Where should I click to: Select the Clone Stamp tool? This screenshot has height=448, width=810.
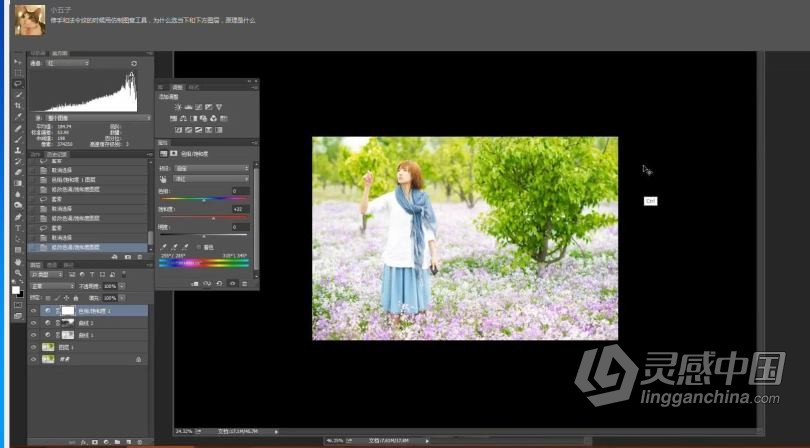click(x=18, y=150)
